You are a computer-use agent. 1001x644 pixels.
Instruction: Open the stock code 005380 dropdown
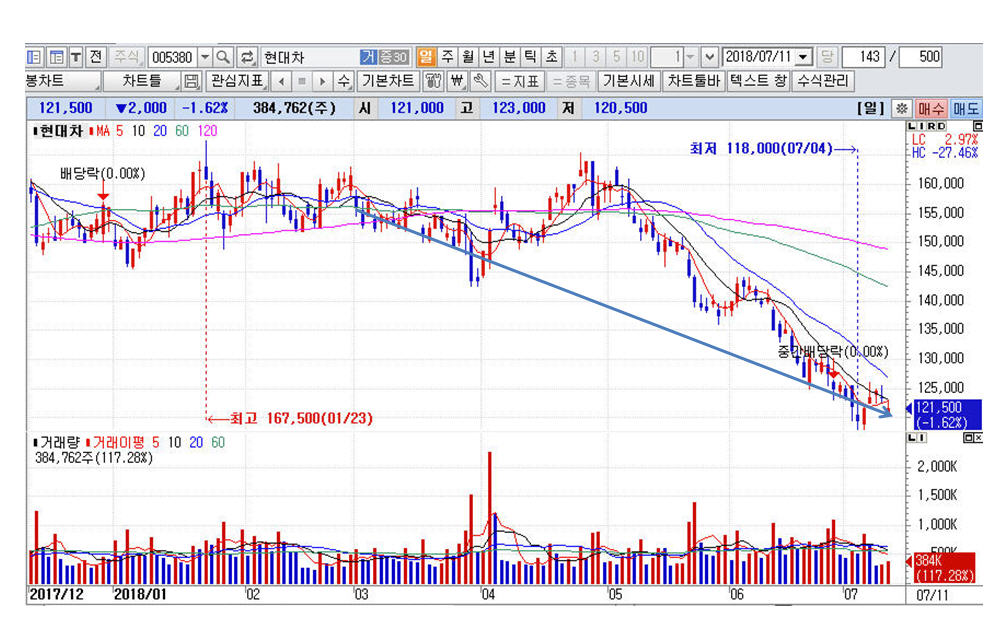click(x=205, y=57)
